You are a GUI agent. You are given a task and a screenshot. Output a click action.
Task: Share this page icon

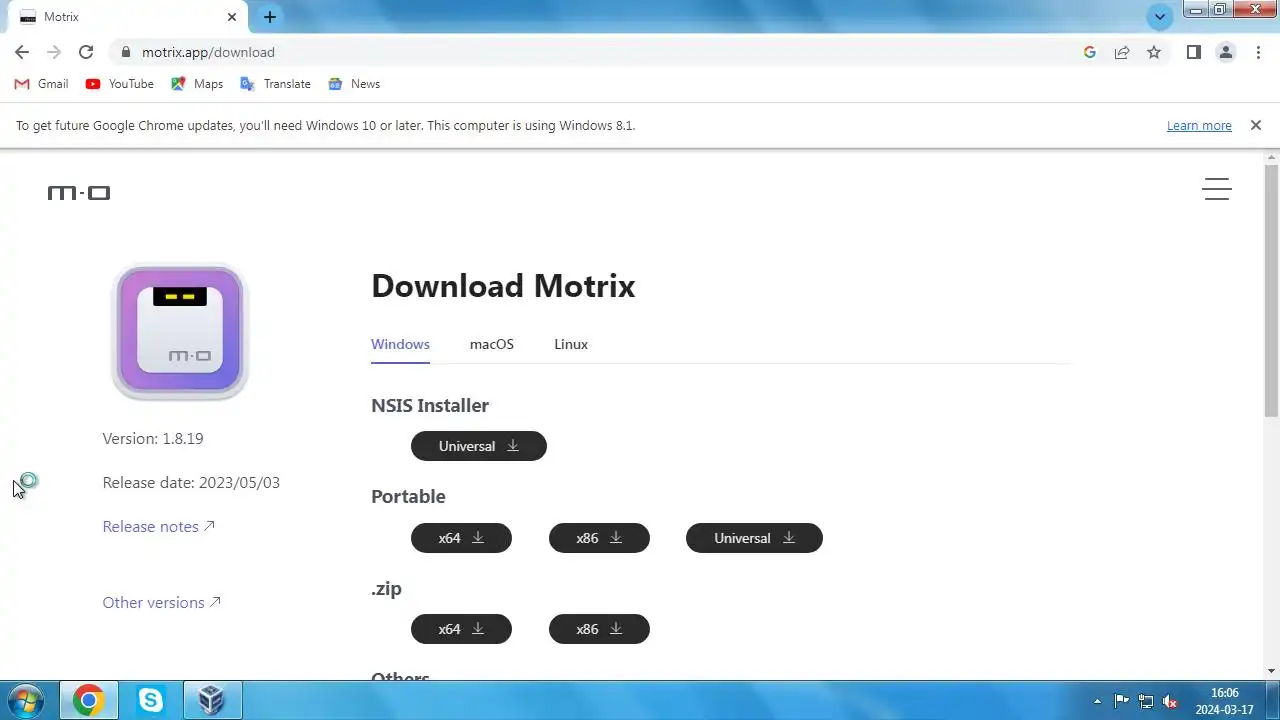[1122, 52]
